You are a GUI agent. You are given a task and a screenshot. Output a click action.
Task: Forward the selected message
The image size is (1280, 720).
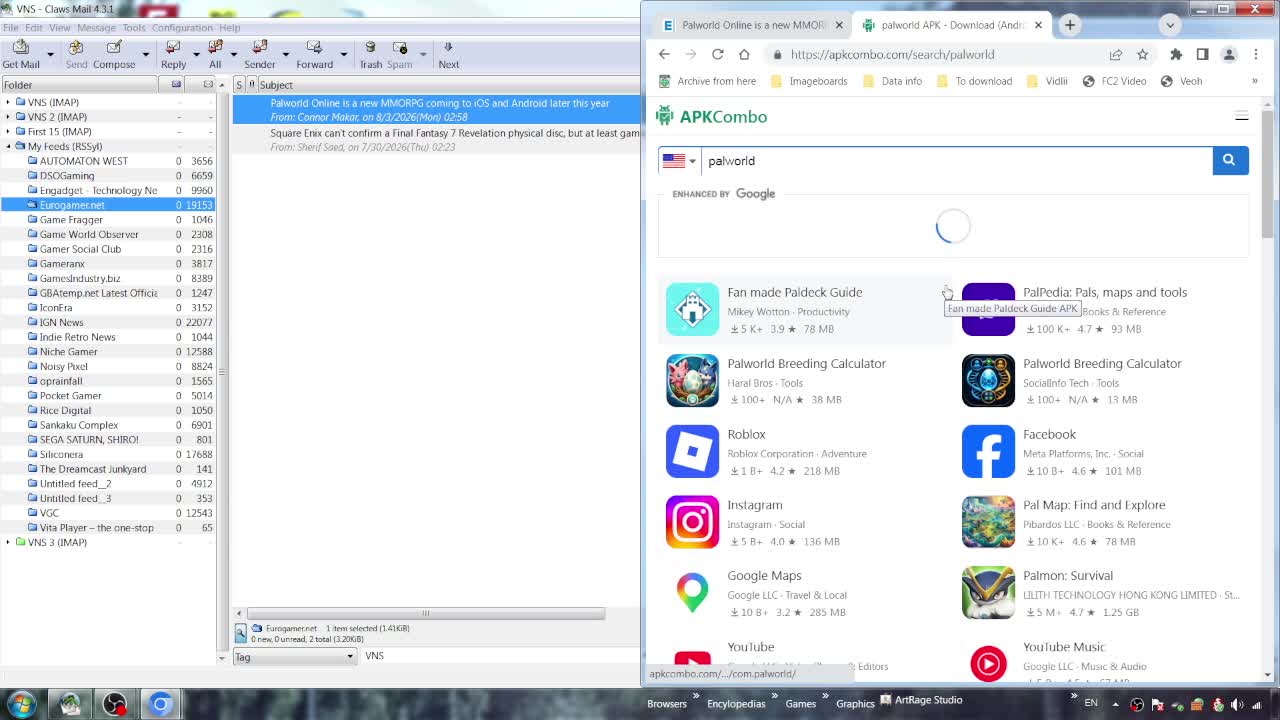314,54
